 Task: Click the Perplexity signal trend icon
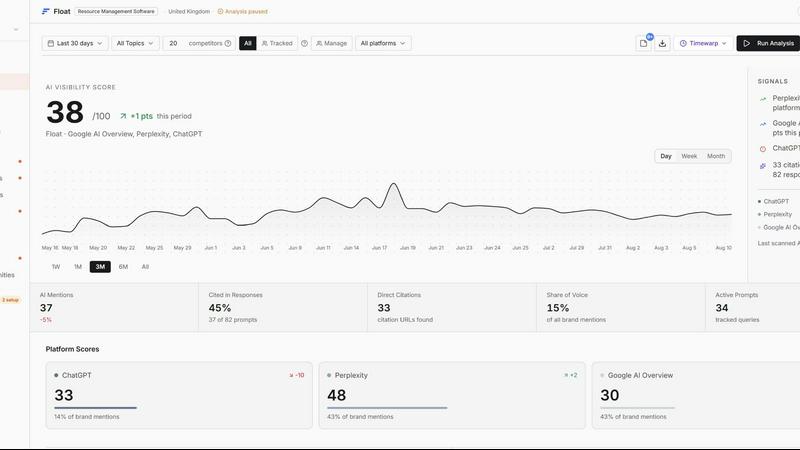click(x=763, y=99)
